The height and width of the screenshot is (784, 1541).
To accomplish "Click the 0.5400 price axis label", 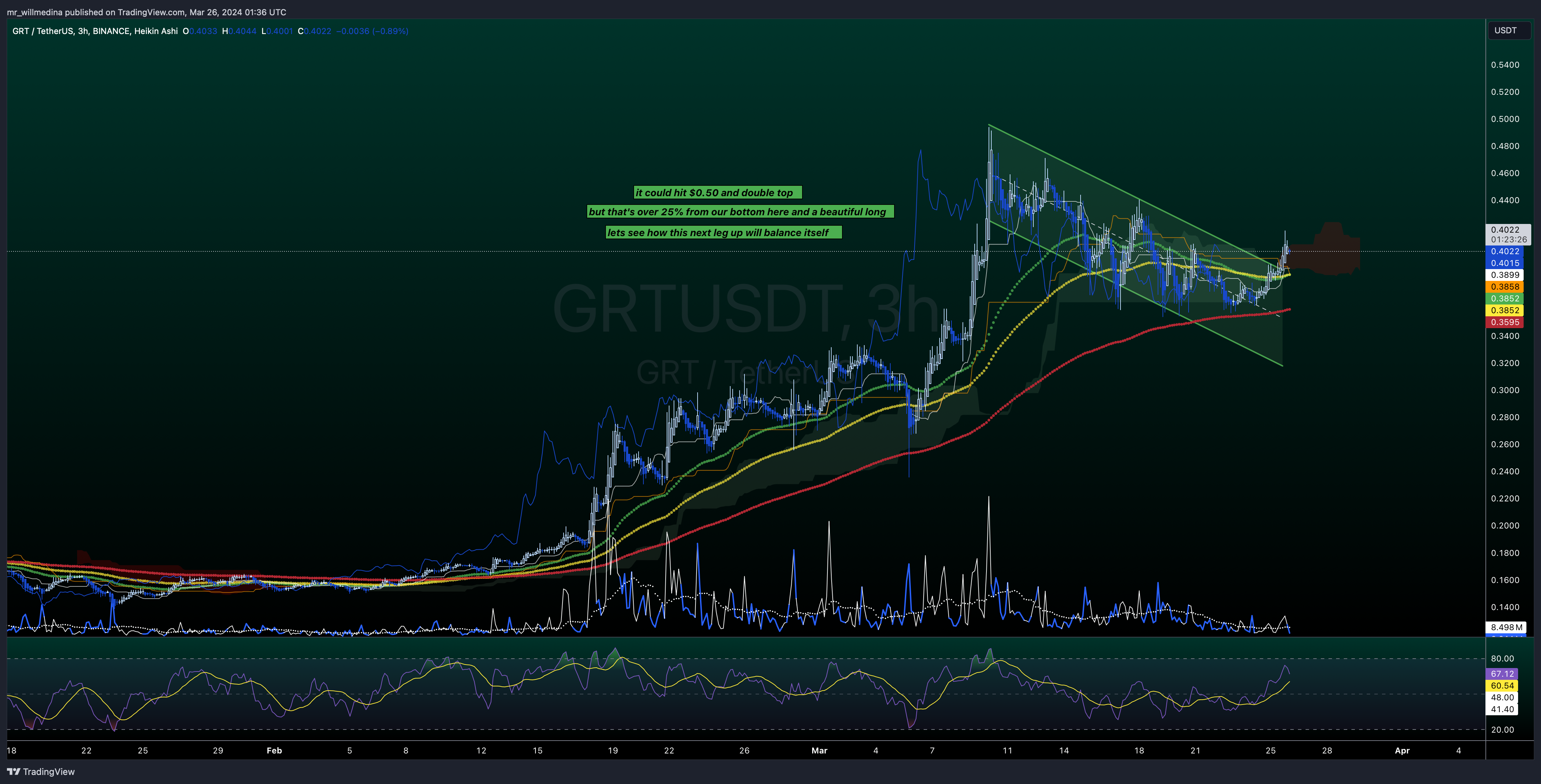I will [x=1505, y=65].
